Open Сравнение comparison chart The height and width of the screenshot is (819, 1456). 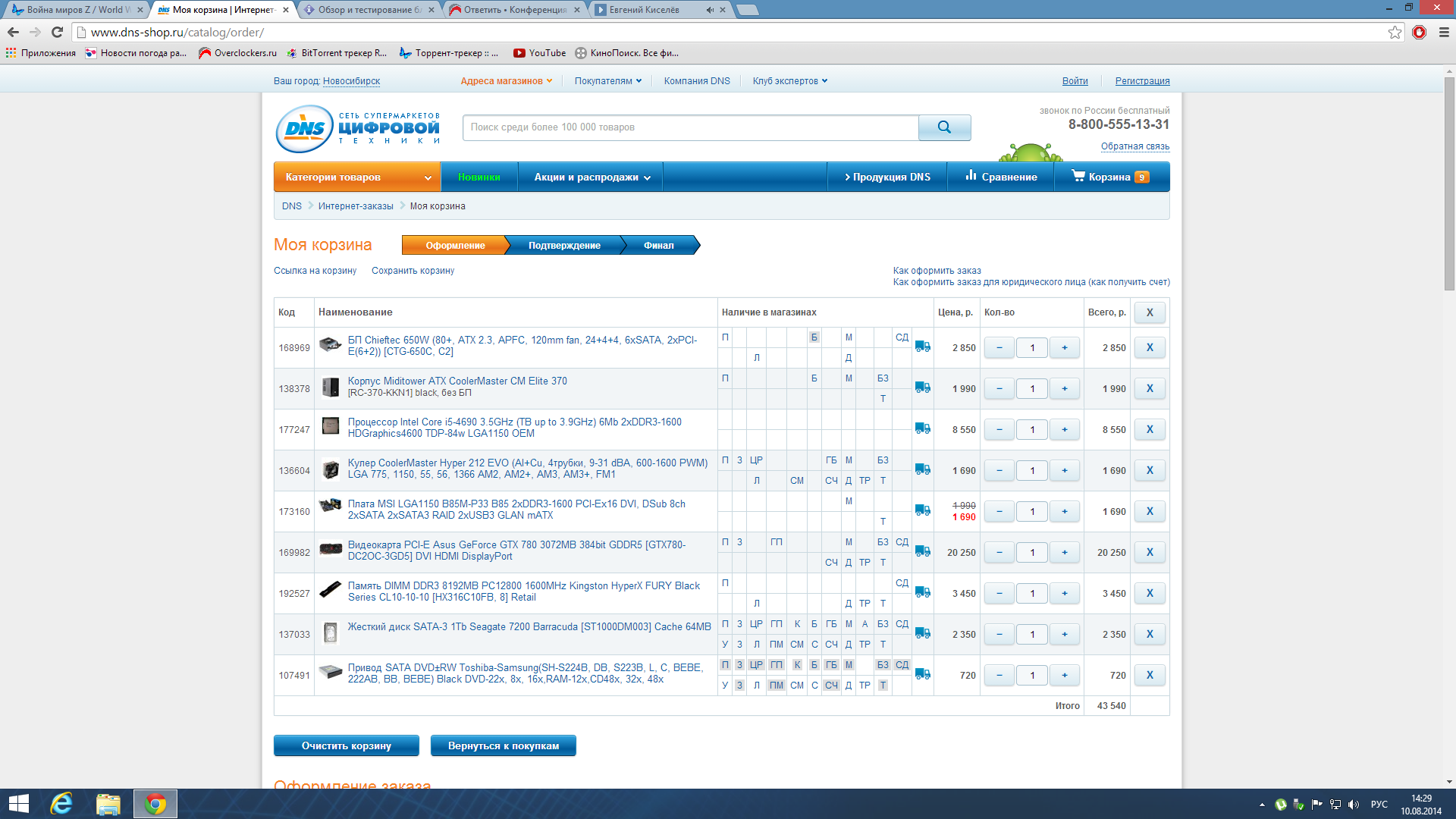(x=1001, y=177)
